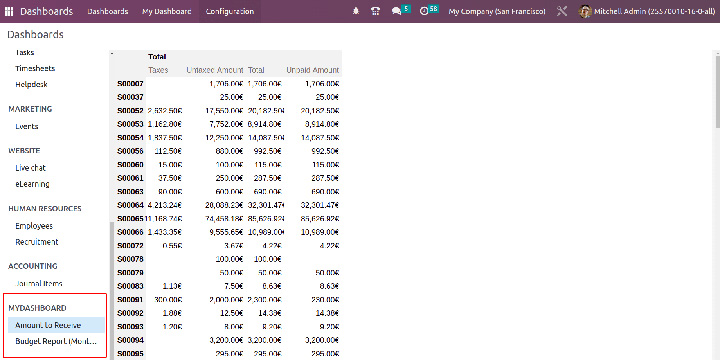720x360 pixels.
Task: Open the Timesheets dashboard
Action: 35,68
